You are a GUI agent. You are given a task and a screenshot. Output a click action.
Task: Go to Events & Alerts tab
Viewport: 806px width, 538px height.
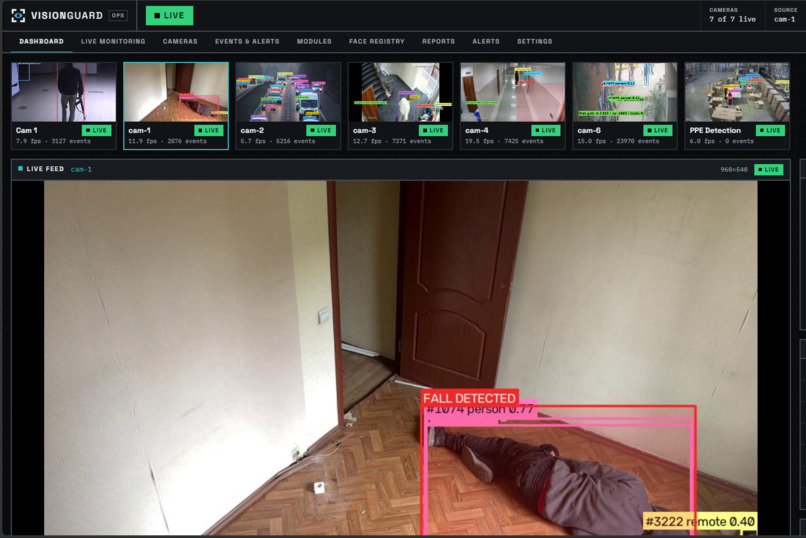coord(247,42)
